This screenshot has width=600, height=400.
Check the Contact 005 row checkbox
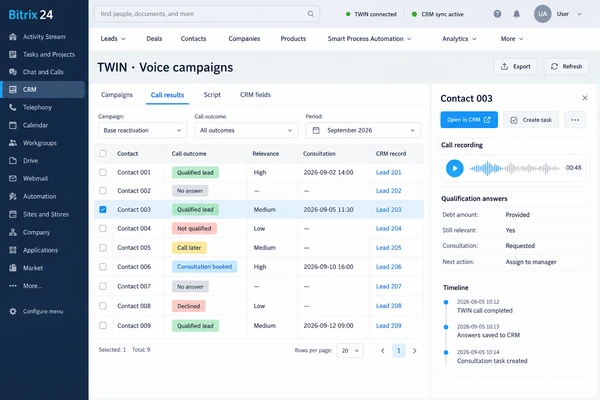click(x=103, y=248)
